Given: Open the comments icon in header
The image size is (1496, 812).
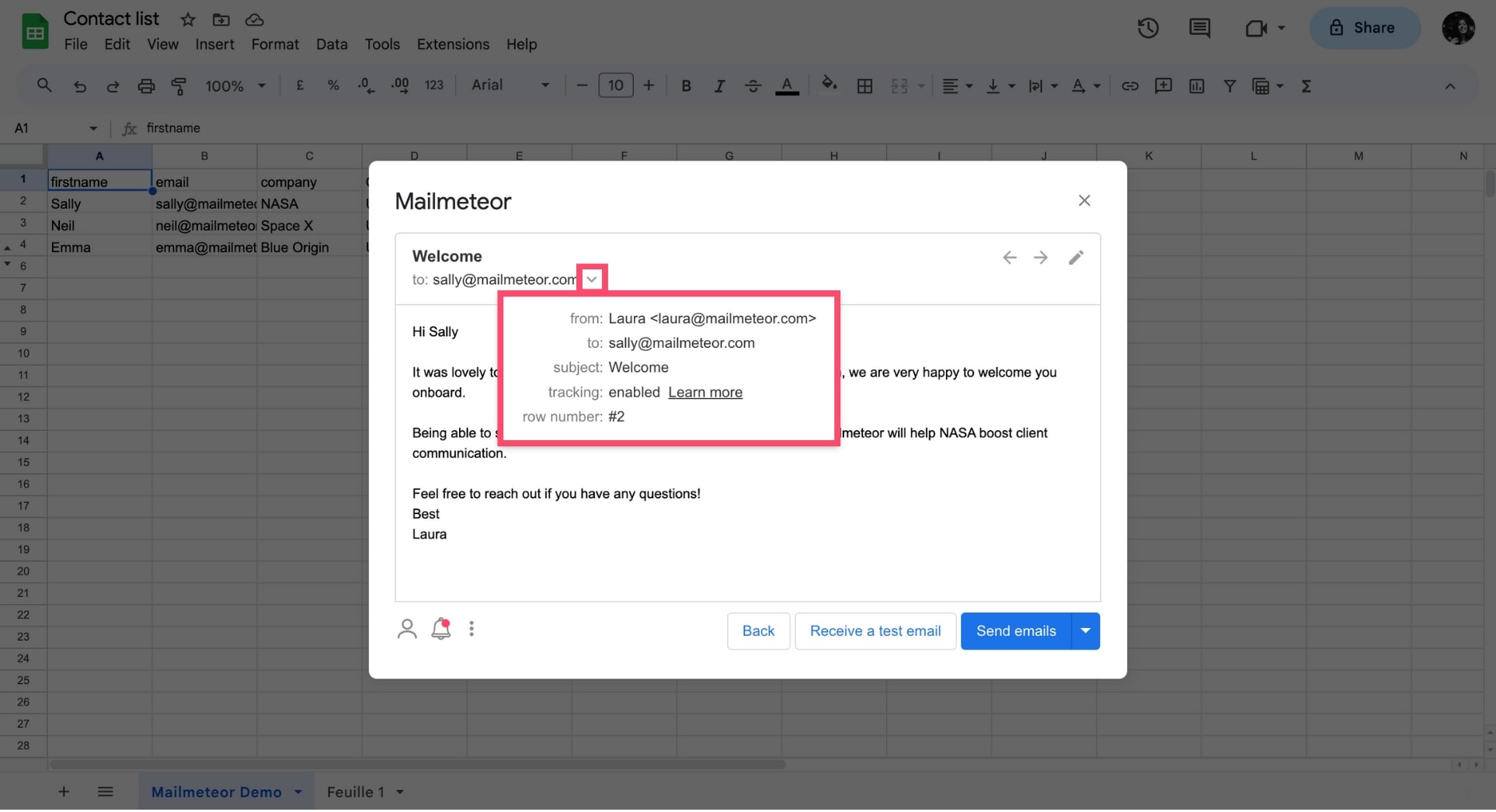Looking at the screenshot, I should [1199, 28].
